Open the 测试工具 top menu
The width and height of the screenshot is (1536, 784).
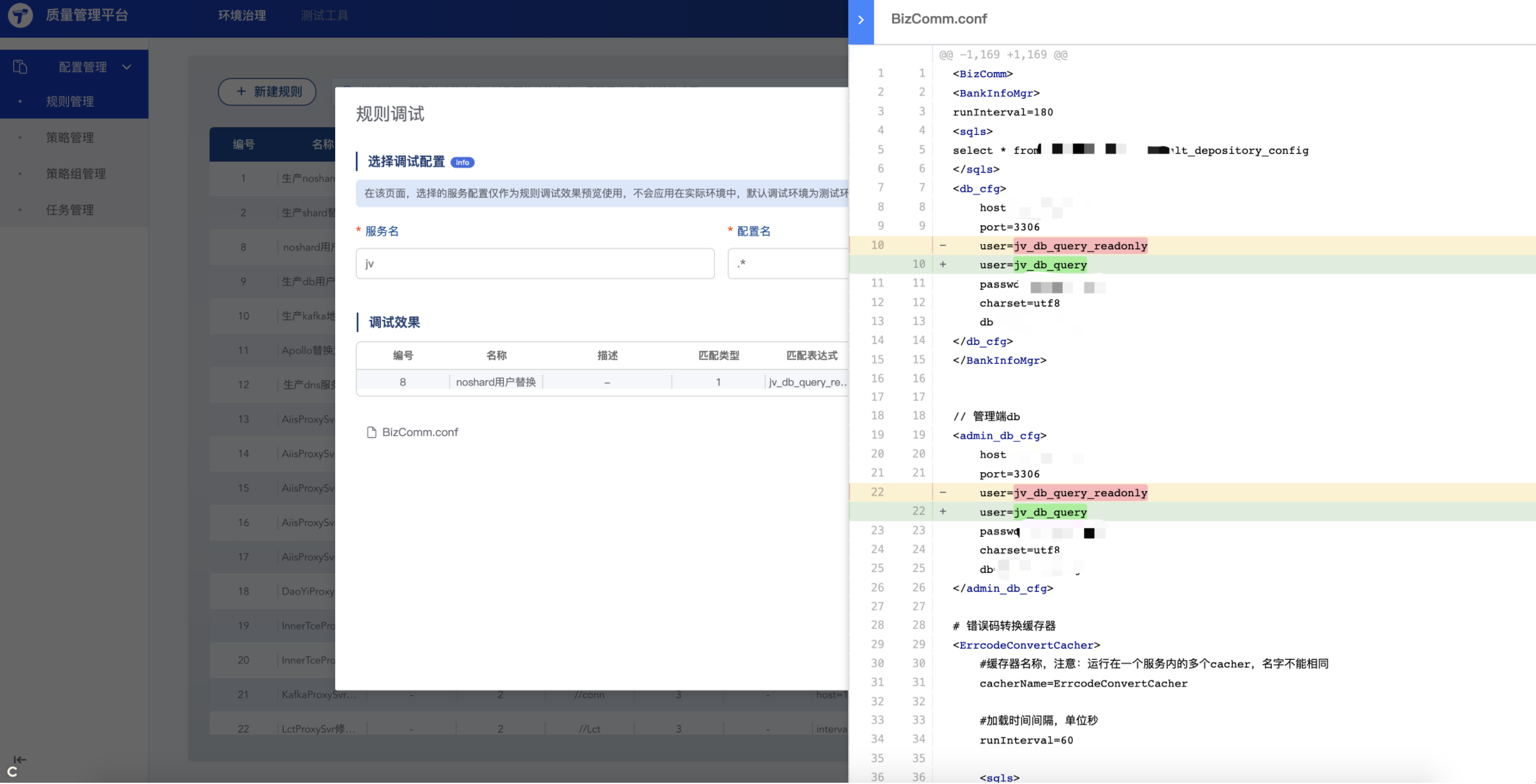pos(324,16)
